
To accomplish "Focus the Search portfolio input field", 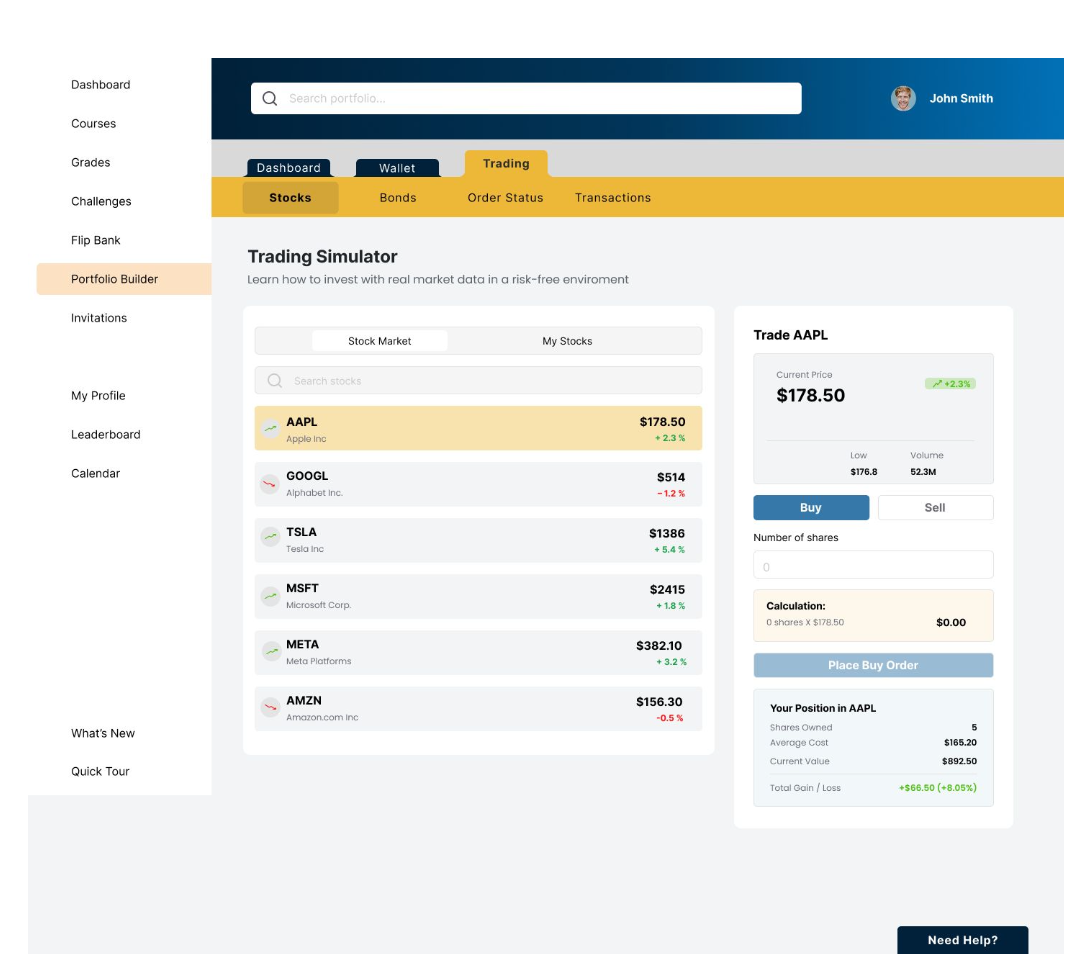I will [x=526, y=99].
